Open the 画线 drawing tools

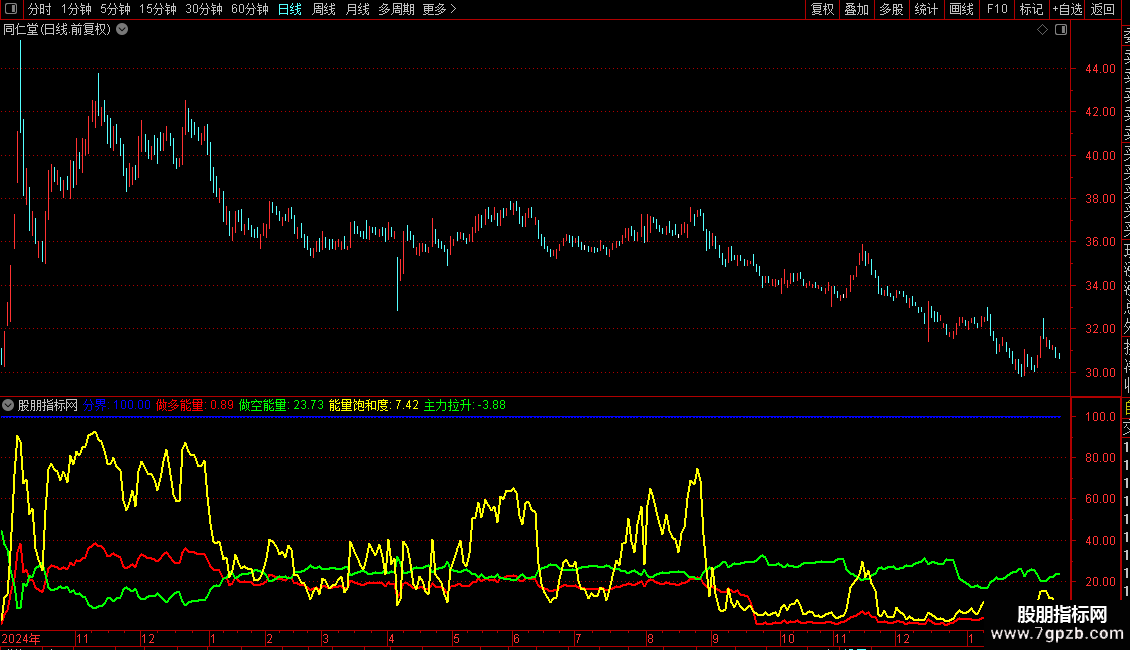click(x=961, y=10)
